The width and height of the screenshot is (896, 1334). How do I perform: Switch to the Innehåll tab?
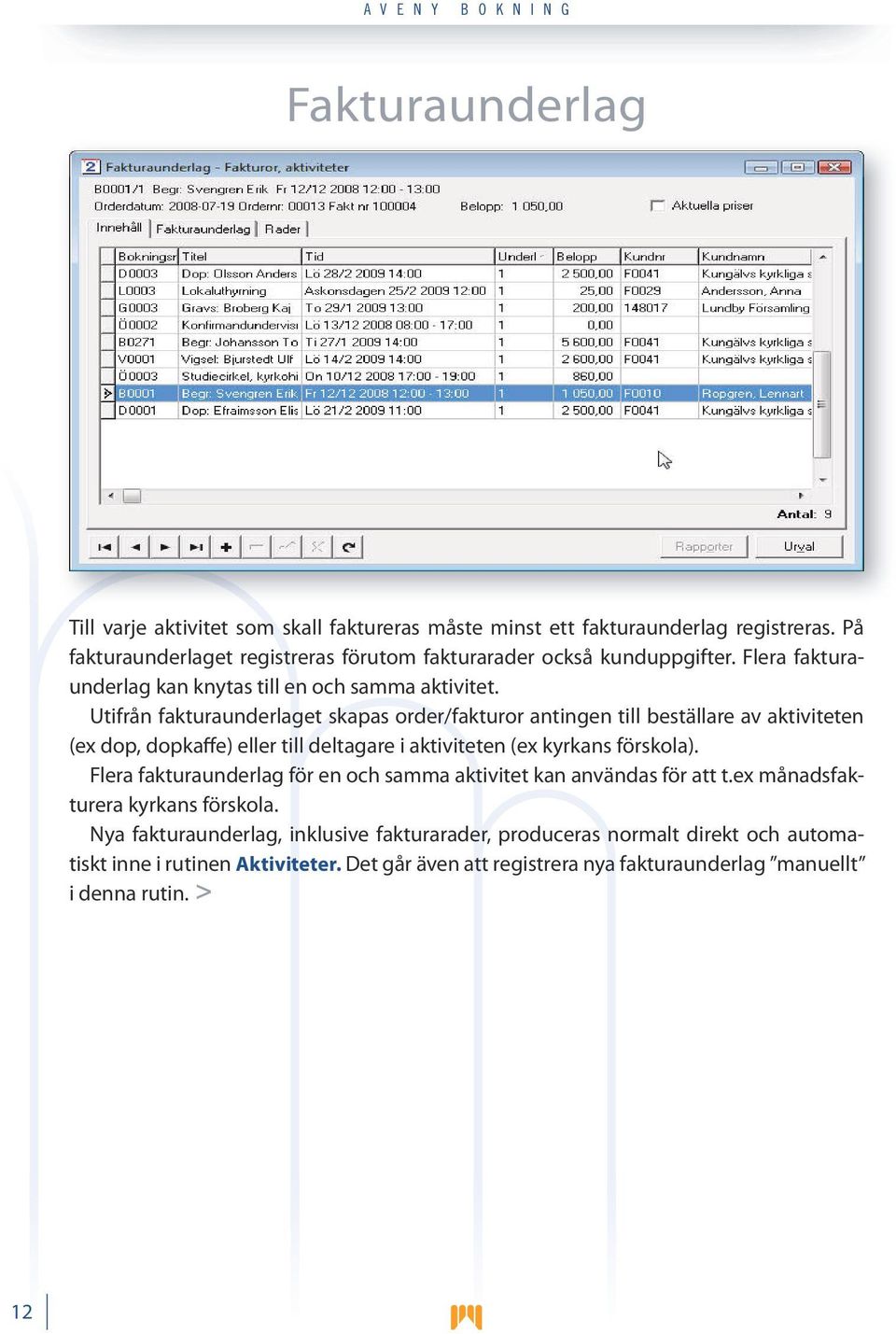[x=119, y=228]
